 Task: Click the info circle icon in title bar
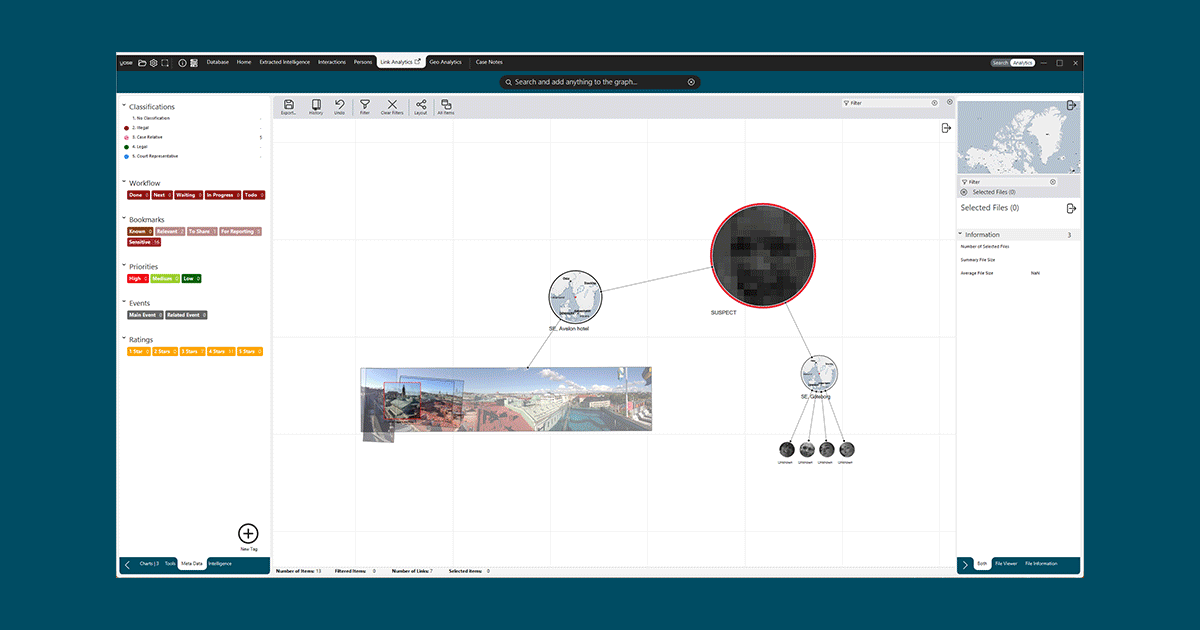tap(182, 62)
